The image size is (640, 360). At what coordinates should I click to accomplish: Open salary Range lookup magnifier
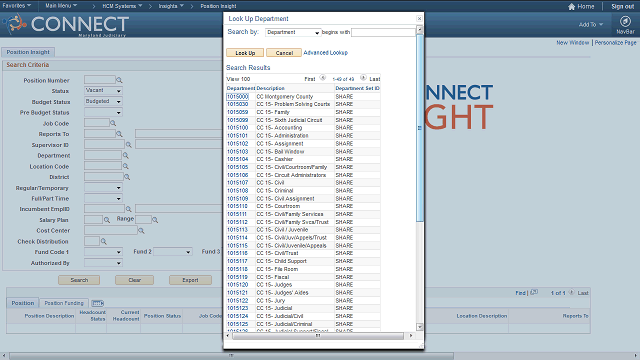tap(155, 220)
